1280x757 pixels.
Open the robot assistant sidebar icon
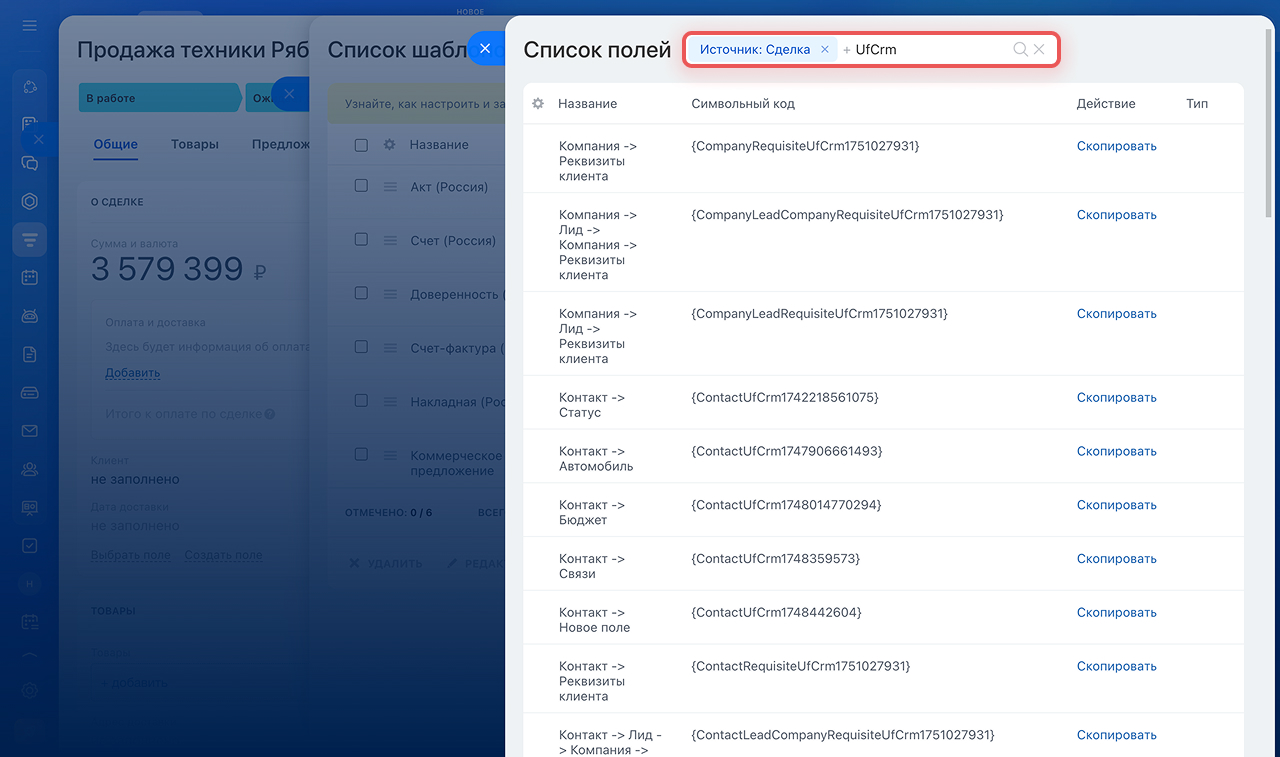[29, 316]
